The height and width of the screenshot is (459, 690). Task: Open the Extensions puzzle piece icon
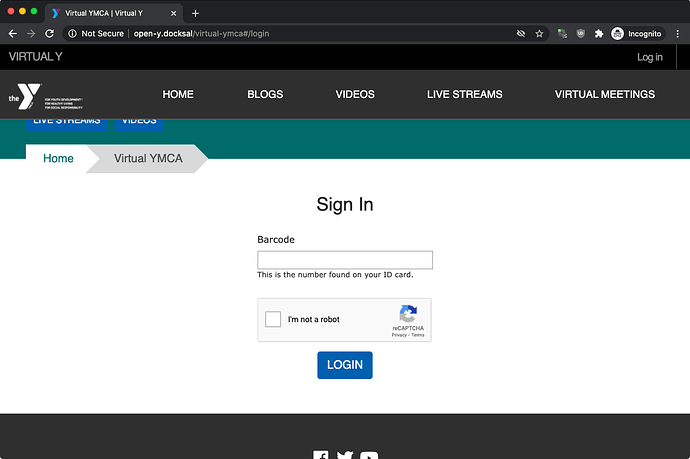coord(598,33)
